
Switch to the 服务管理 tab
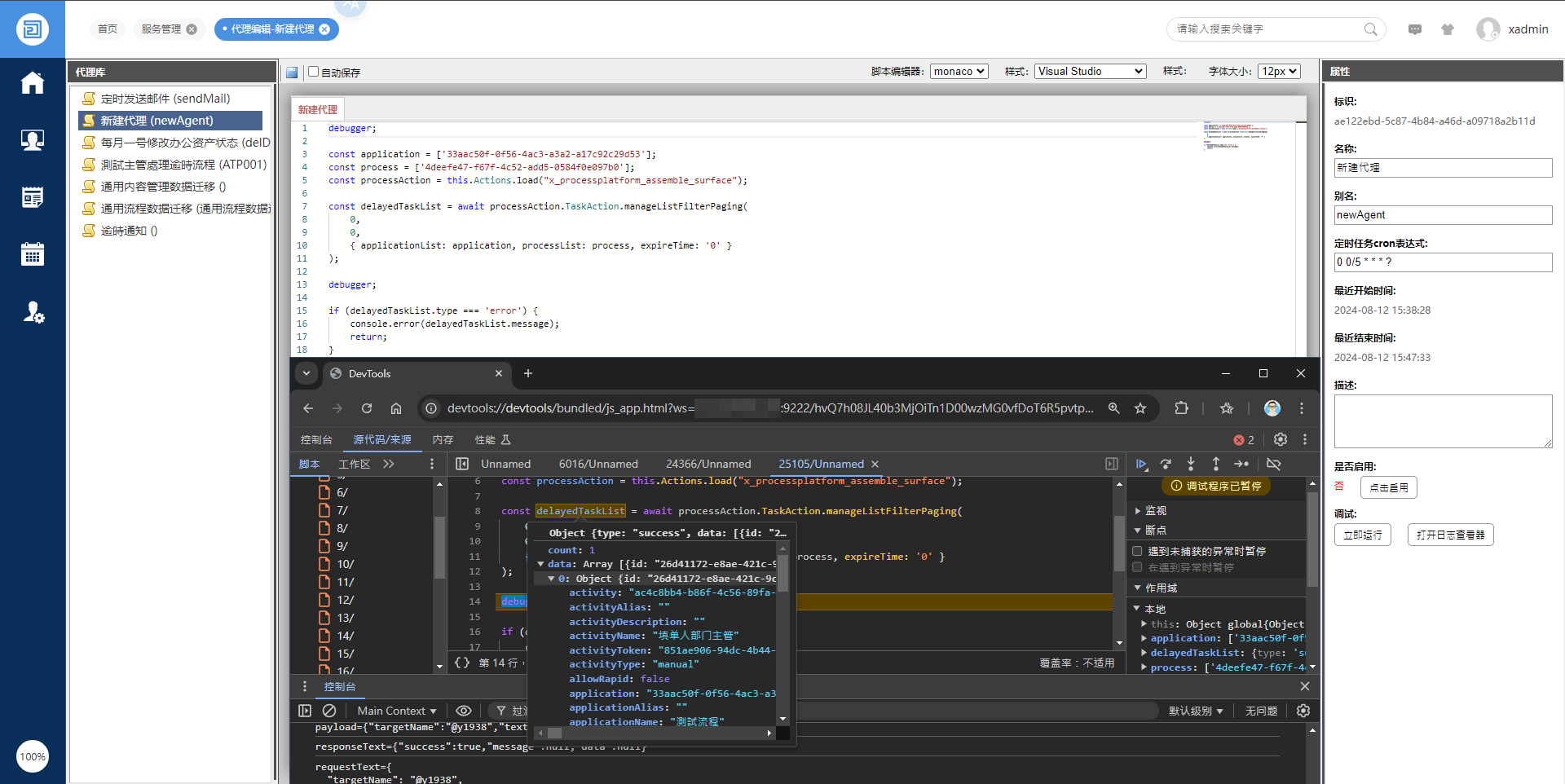pos(161,29)
